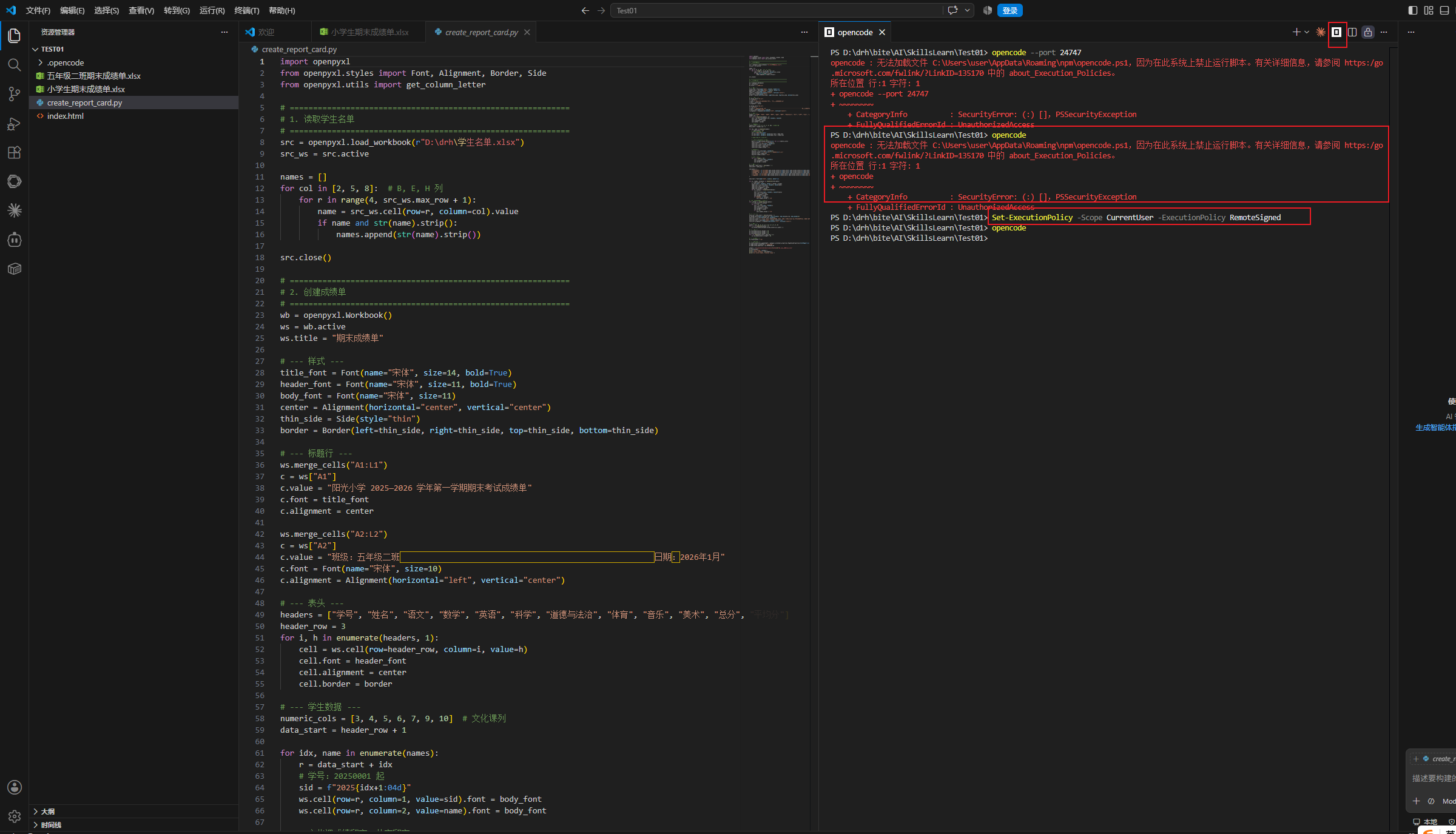Viewport: 1456px width, 834px height.
Task: Open the Accounts icon at sidebar bottom
Action: [x=15, y=787]
